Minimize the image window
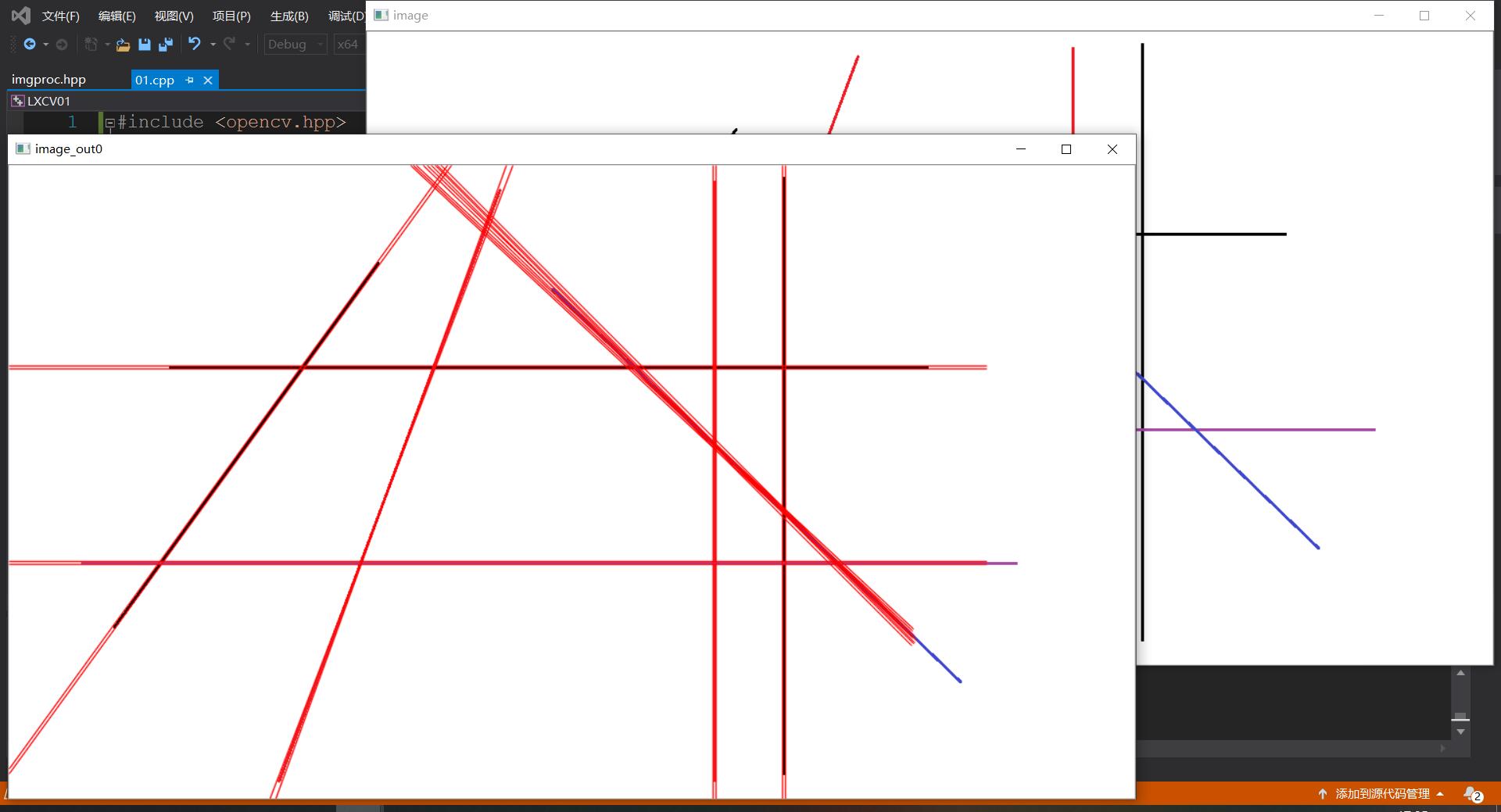This screenshot has height=812, width=1501. pos(1379,16)
